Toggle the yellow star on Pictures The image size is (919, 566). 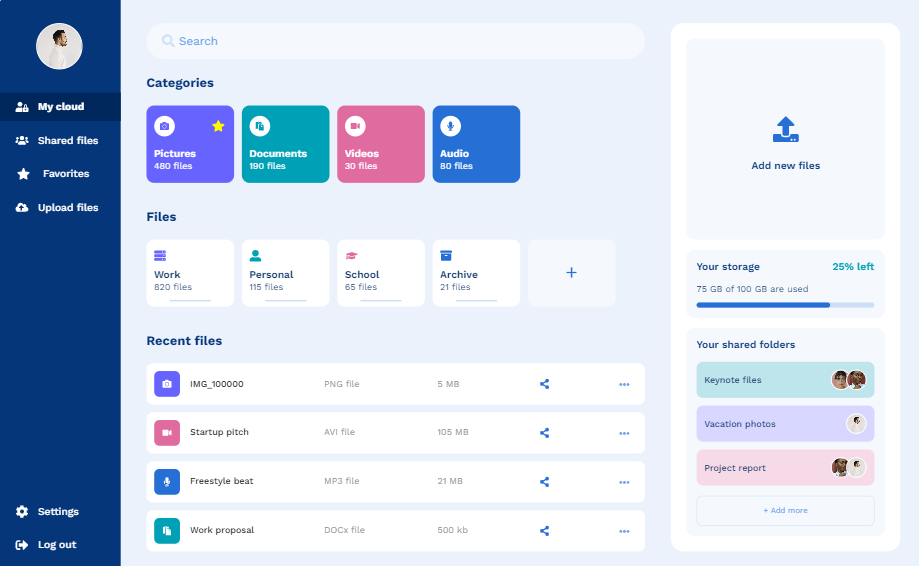(x=218, y=126)
